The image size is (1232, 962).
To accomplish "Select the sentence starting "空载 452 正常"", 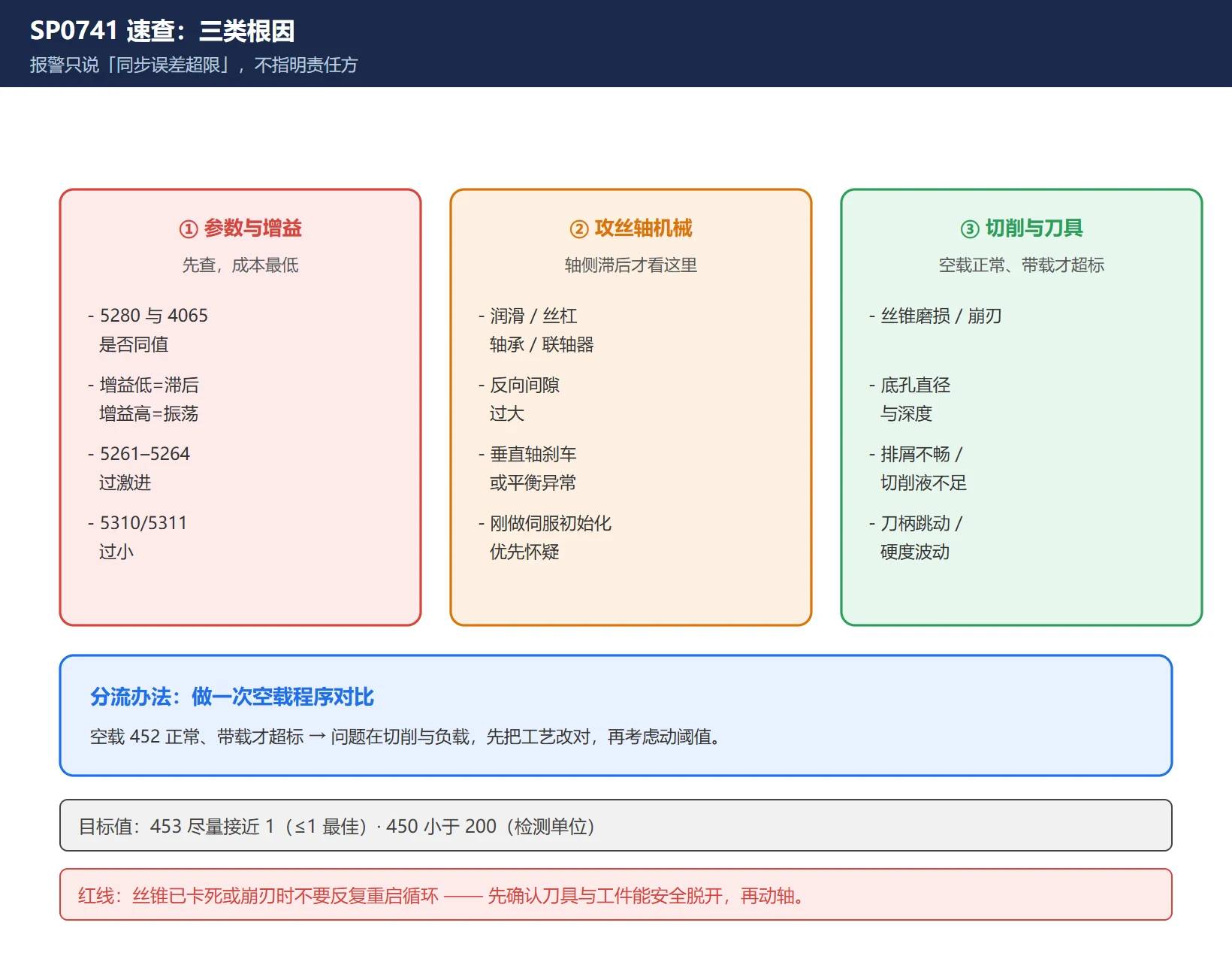I will tap(408, 737).
